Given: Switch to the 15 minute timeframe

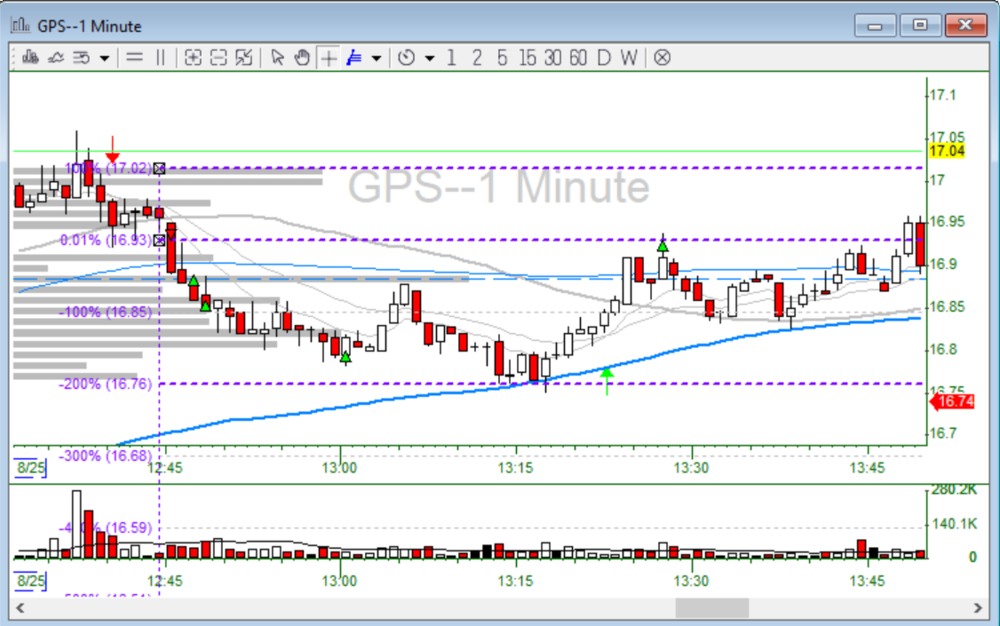Looking at the screenshot, I should (527, 58).
